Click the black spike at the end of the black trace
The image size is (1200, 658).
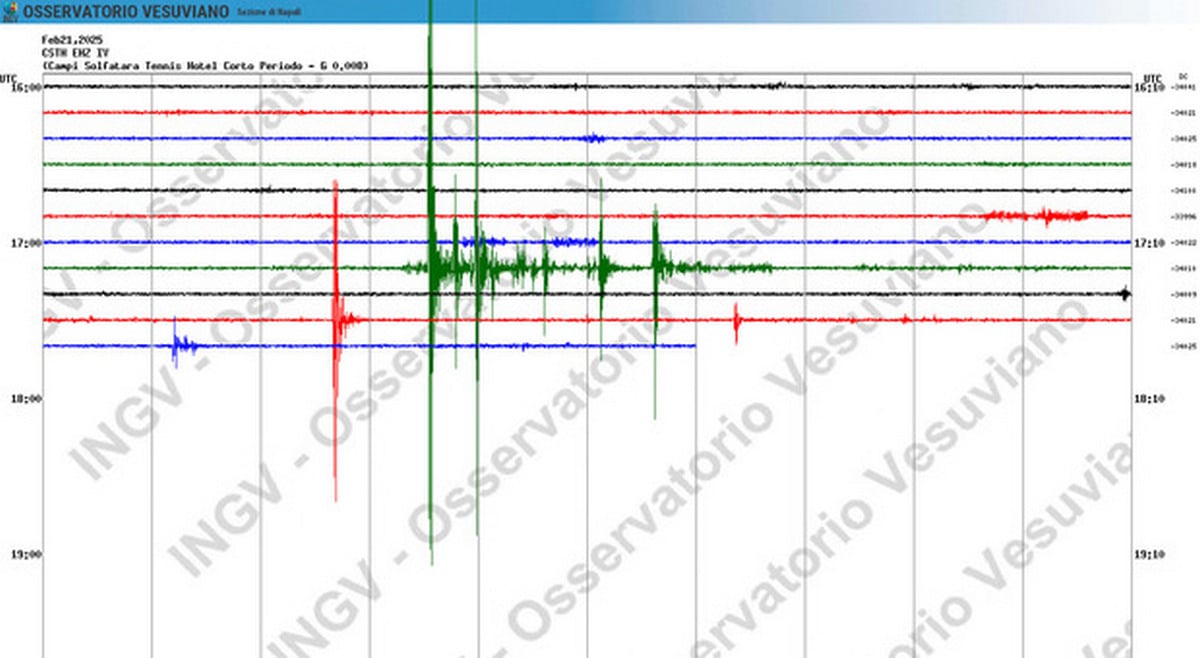1125,293
